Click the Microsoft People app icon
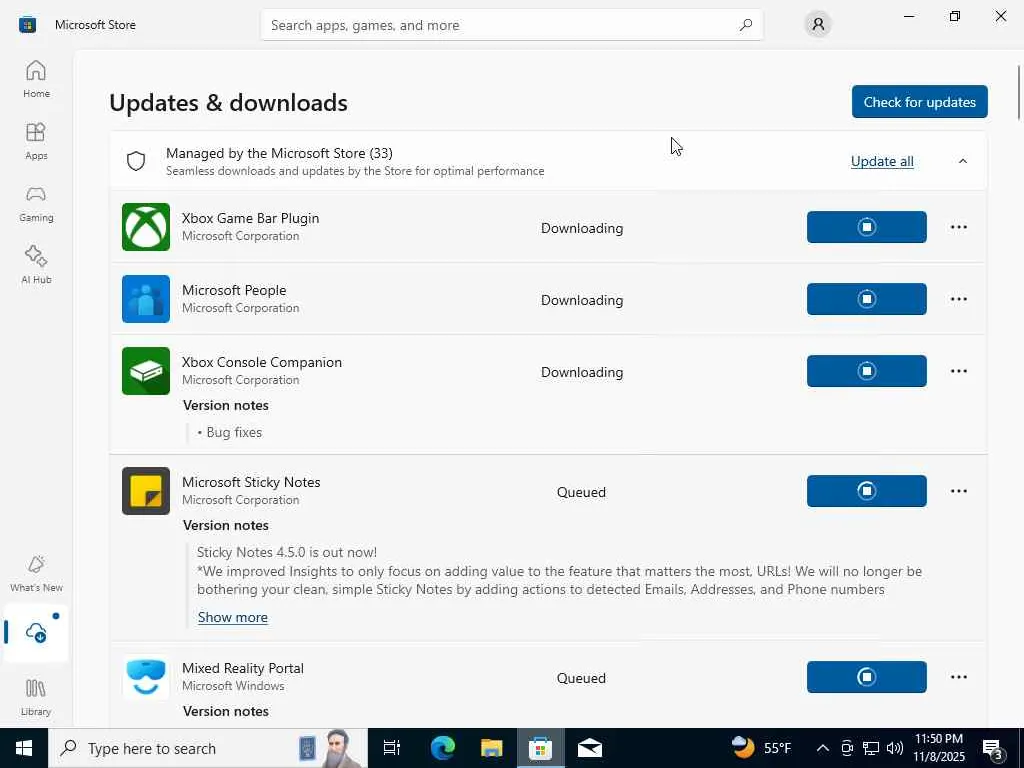Screen dimensions: 1024x768 tap(146, 299)
